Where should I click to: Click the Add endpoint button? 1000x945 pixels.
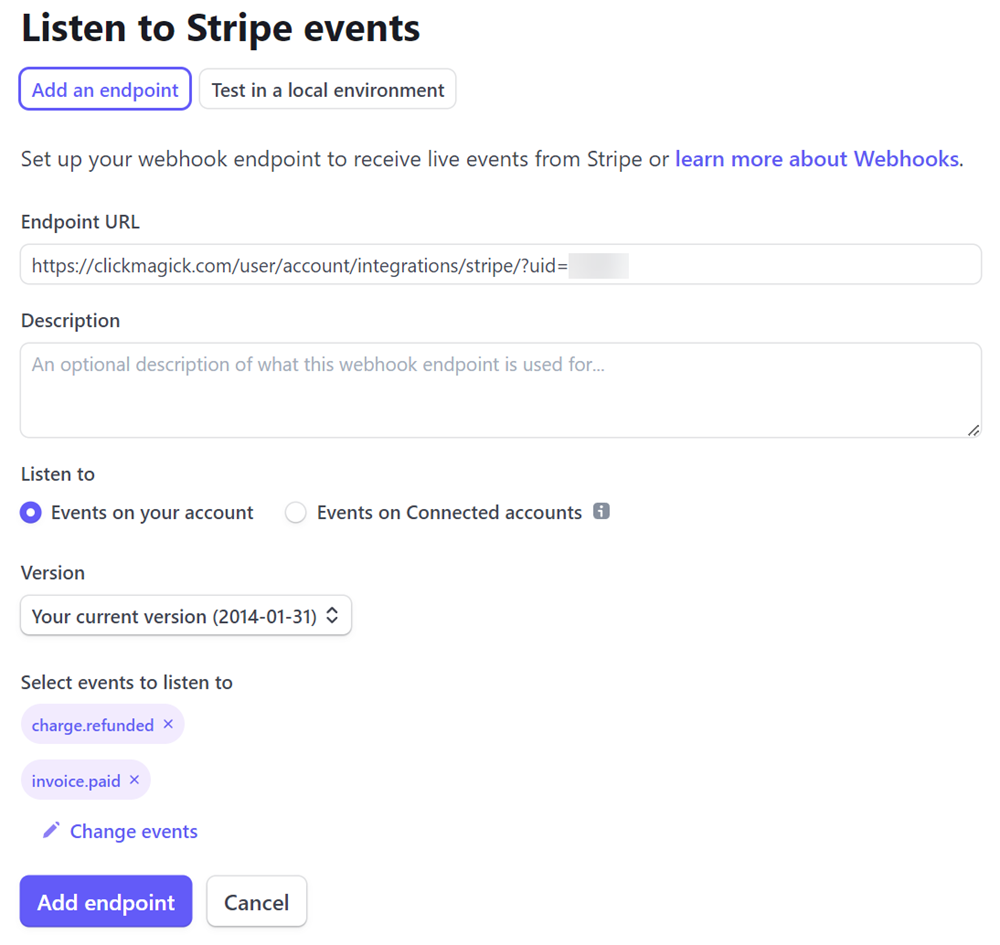point(106,902)
